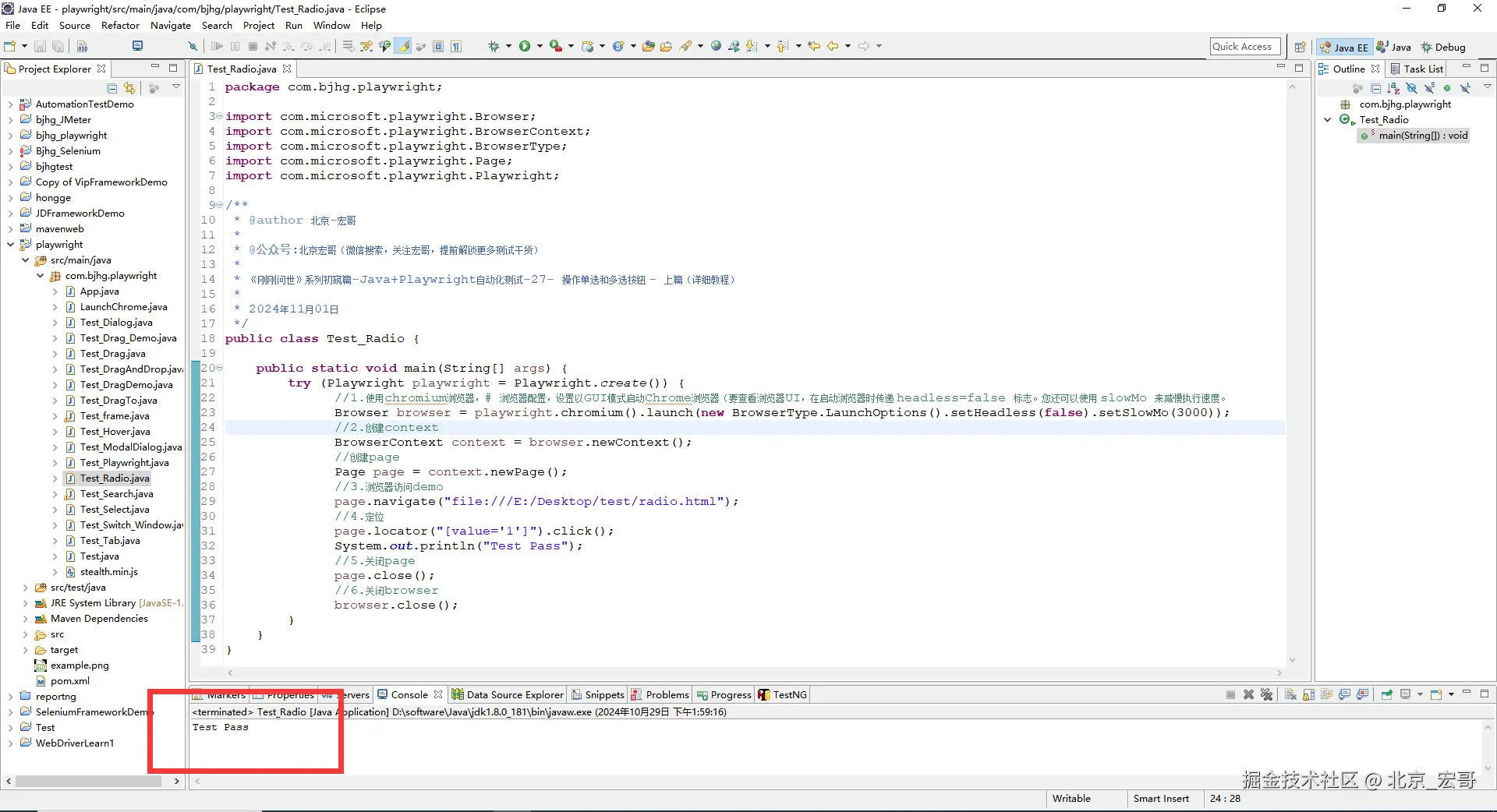Collapse the src/main/java folder
The width and height of the screenshot is (1497, 812).
[x=26, y=260]
